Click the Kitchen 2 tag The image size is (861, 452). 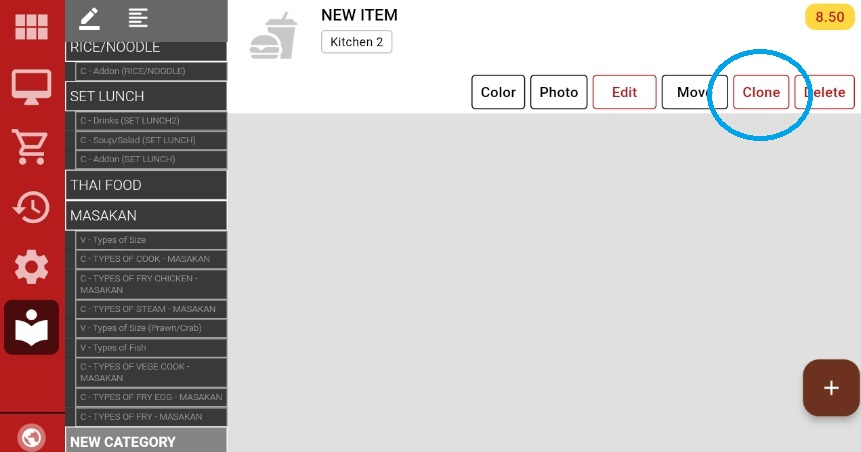356,42
